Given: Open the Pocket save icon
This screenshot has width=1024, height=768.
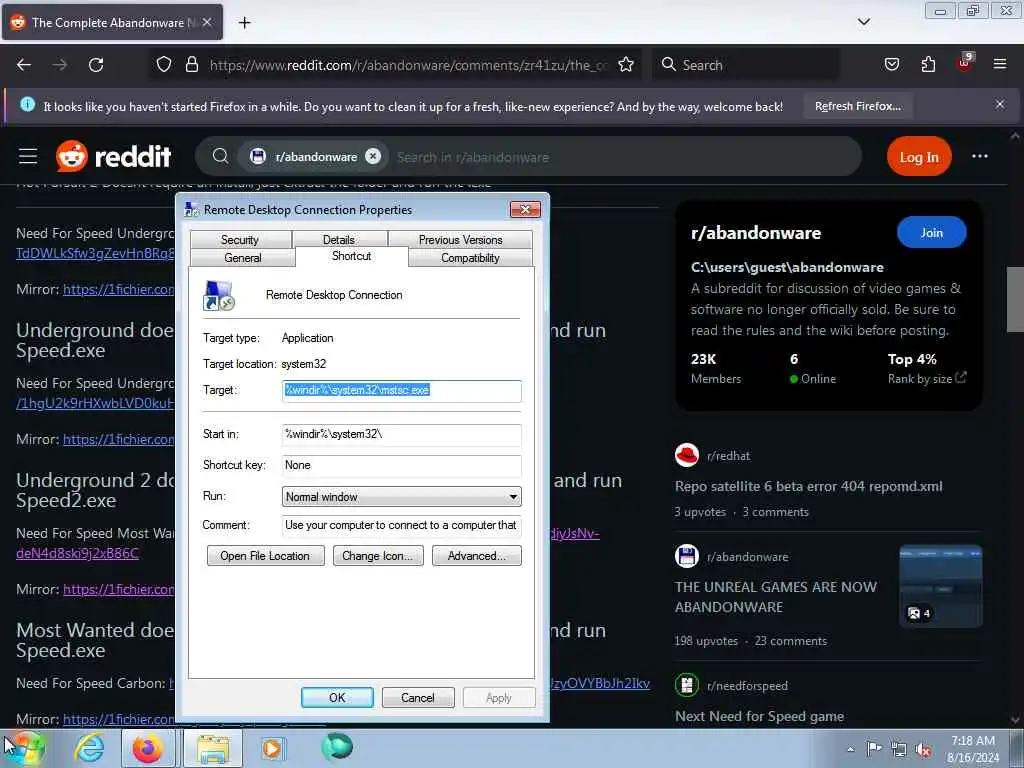Looking at the screenshot, I should coord(891,65).
